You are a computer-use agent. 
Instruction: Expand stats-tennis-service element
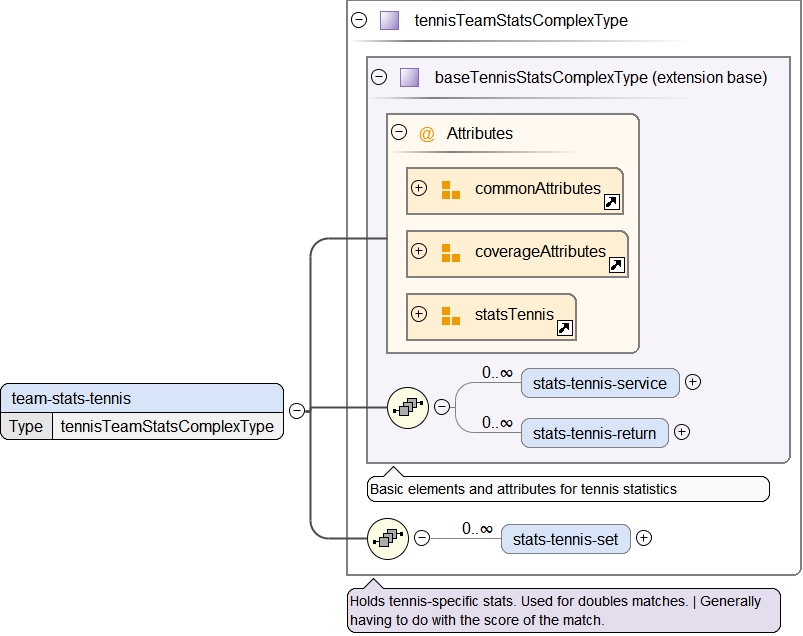[692, 382]
